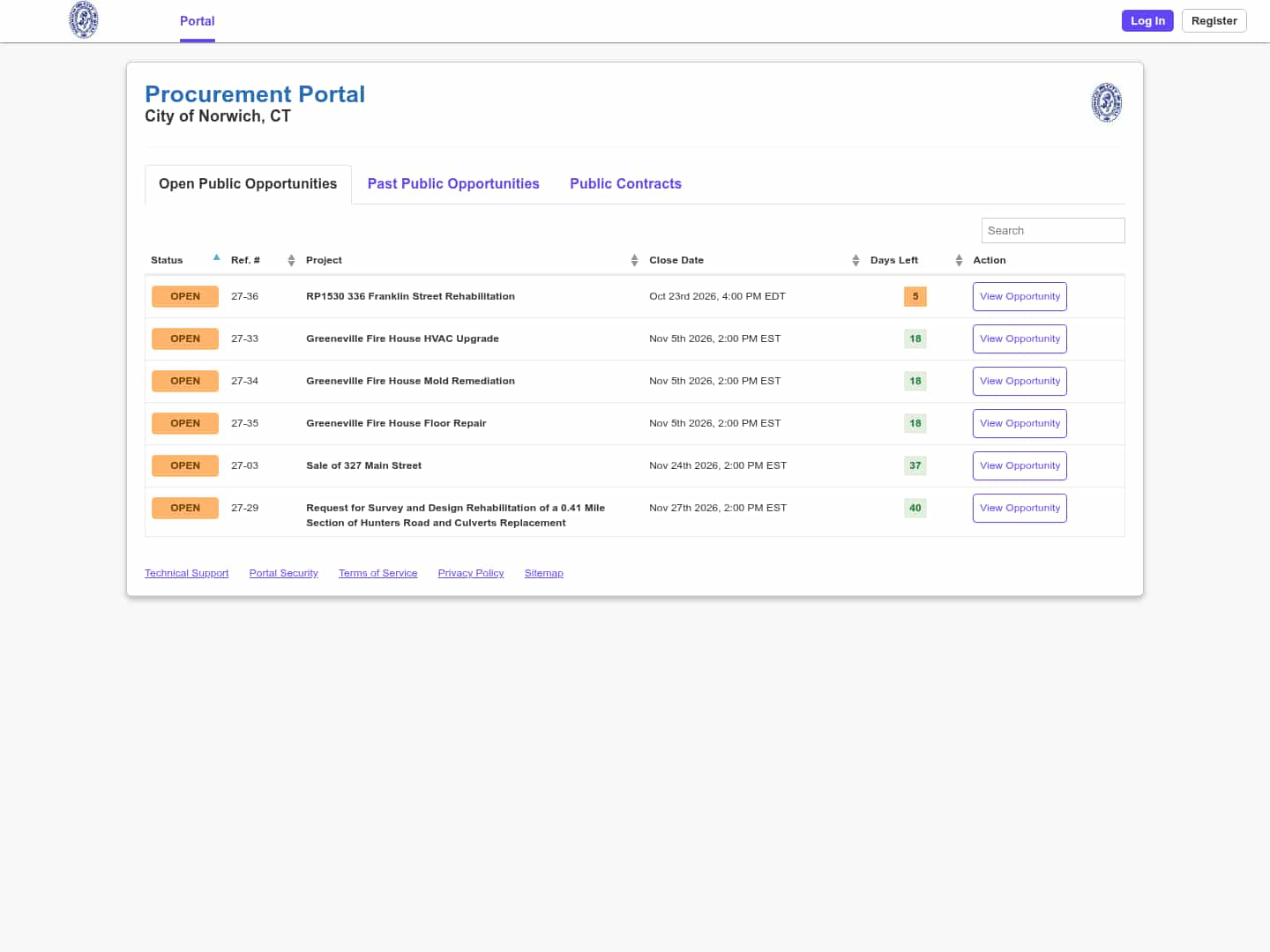Click OPEN status badge for ref 27-03

185,466
